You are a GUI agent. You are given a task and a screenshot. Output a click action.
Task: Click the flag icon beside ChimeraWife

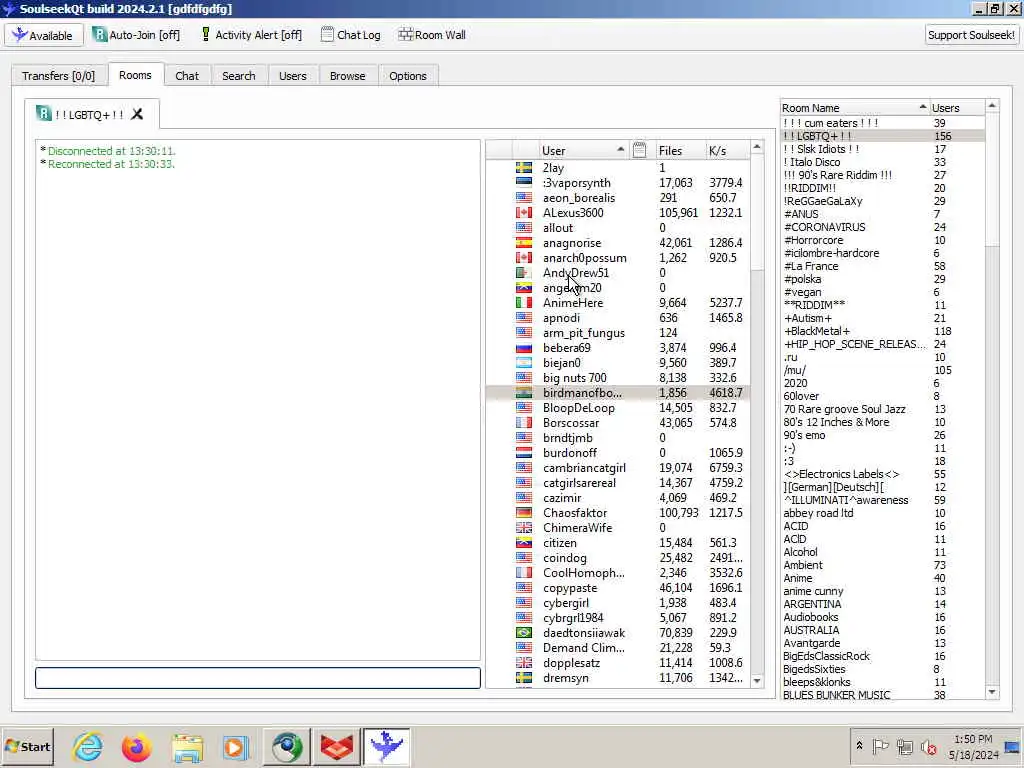click(x=524, y=528)
